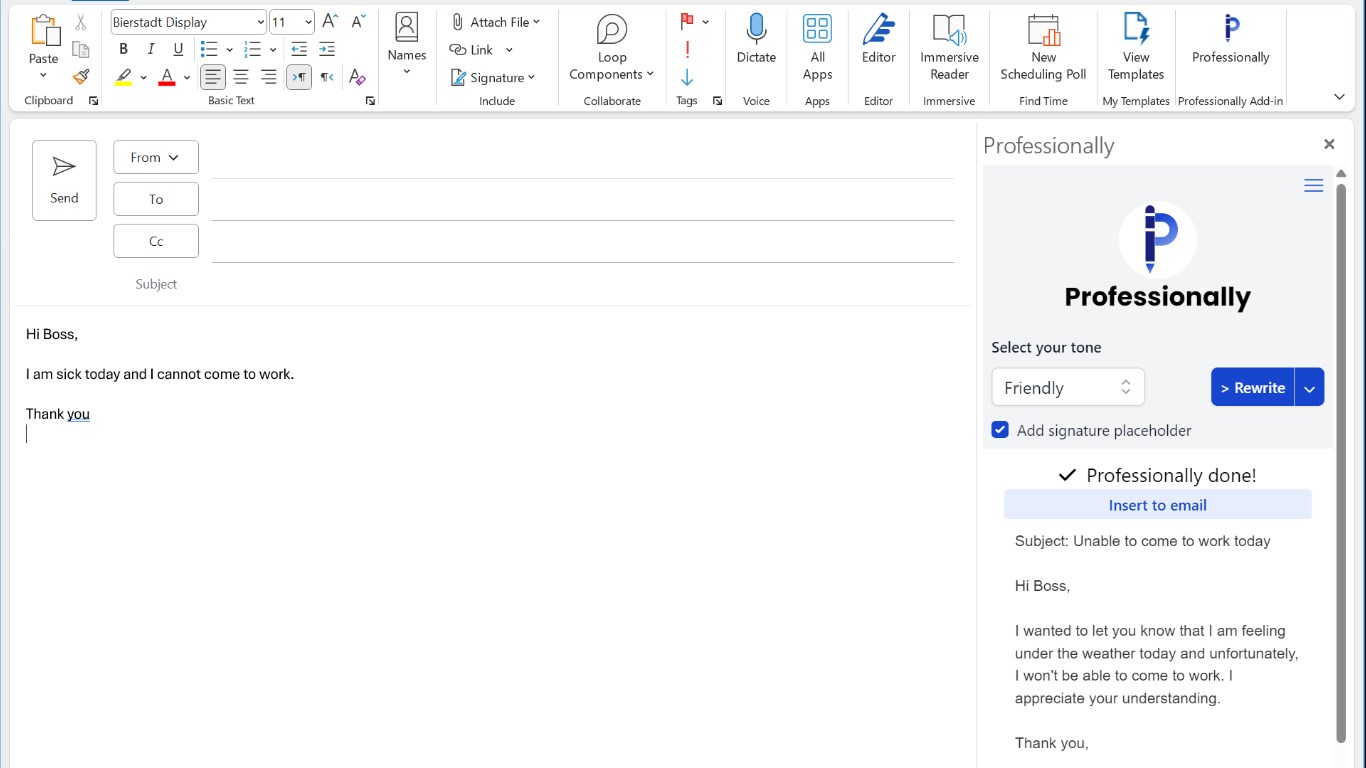The width and height of the screenshot is (1366, 768).
Task: Open All Apps
Action: point(817,47)
